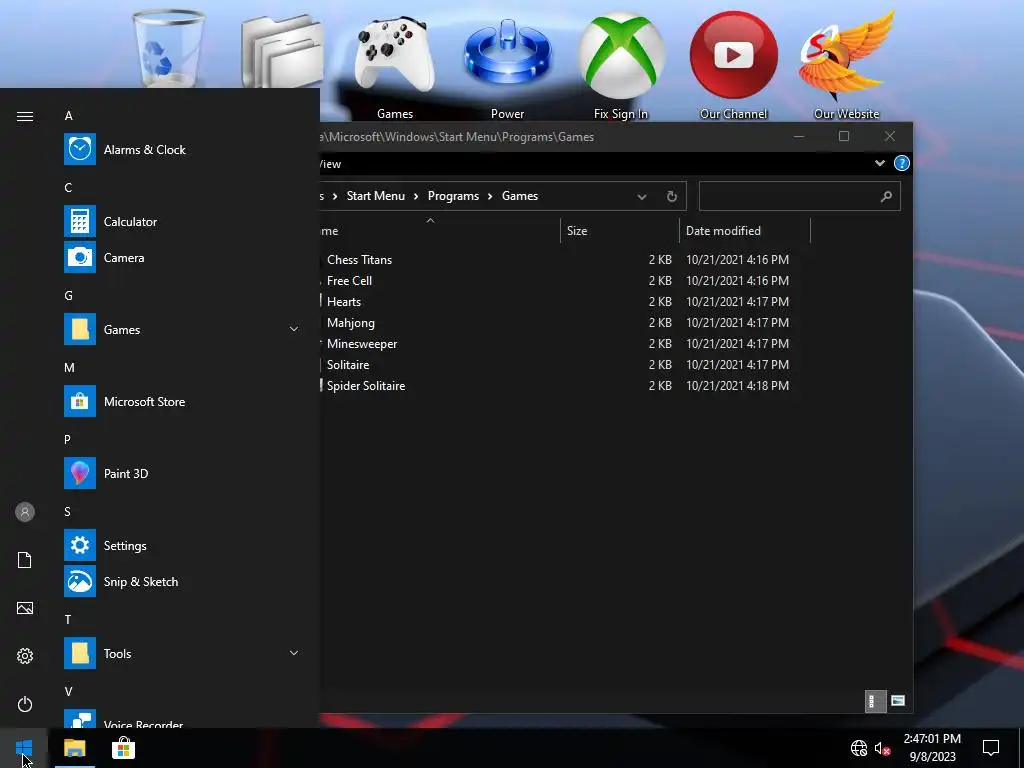
Task: Click the search box in Explorer
Action: click(x=799, y=196)
